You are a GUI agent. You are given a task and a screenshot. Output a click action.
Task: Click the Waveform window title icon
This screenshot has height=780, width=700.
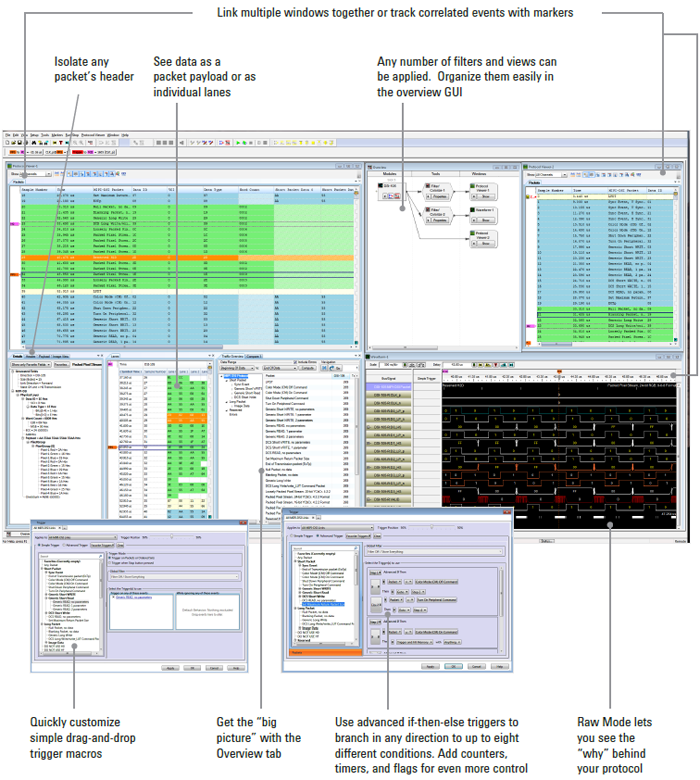click(368, 357)
